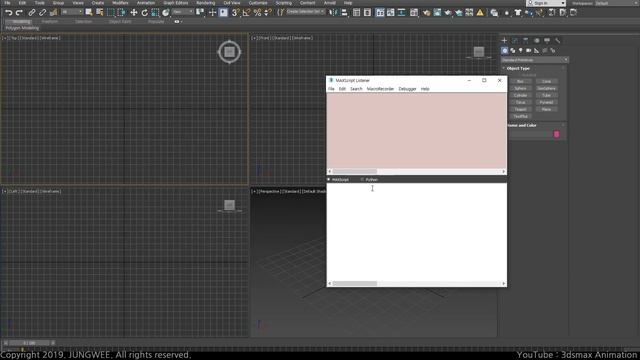This screenshot has height=360, width=640.
Task: Click the yellow warning triangle toolbar icon
Action: [x=480, y=13]
